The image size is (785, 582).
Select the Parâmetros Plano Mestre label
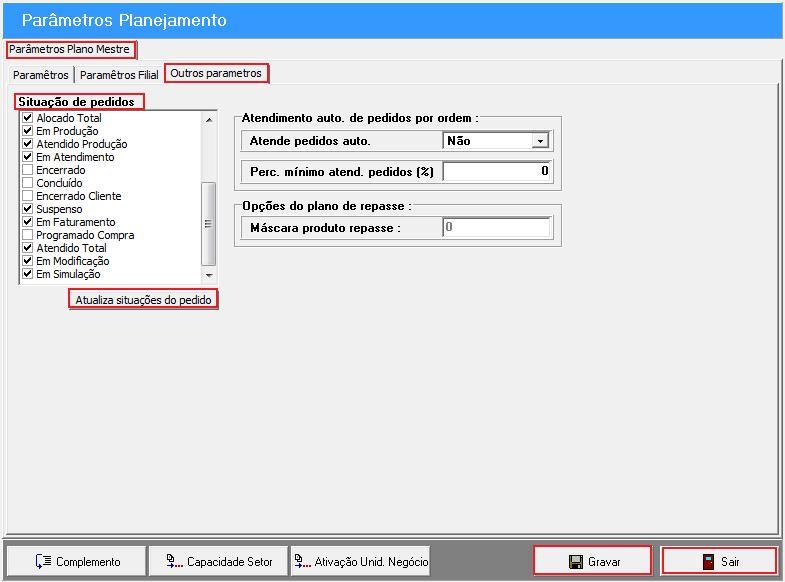[70, 49]
